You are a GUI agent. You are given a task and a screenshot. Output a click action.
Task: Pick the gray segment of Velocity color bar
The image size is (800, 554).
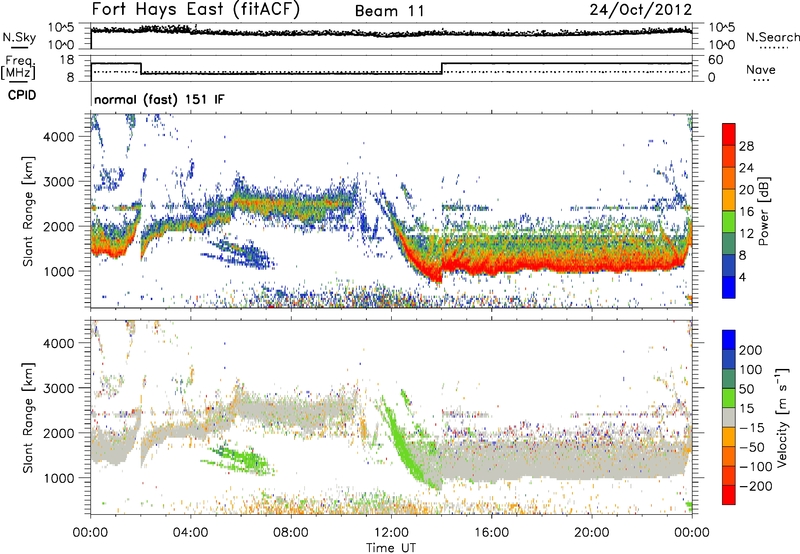(729, 418)
